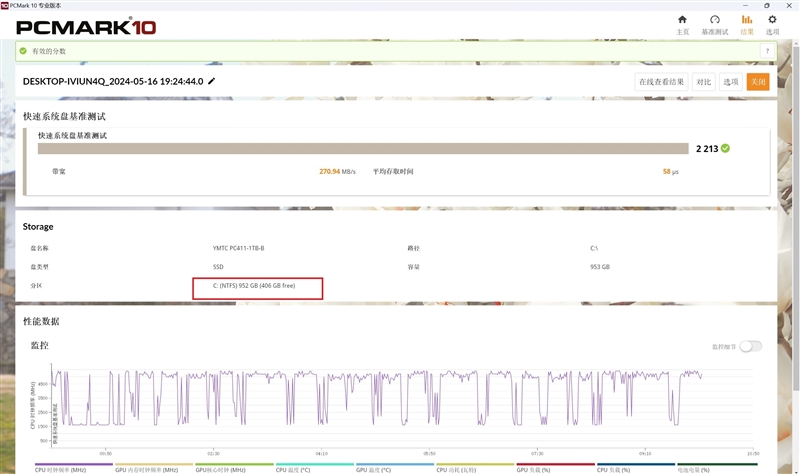Viewport: 800px width, 474px height.
Task: Click the 对比 compare button
Action: (x=704, y=82)
